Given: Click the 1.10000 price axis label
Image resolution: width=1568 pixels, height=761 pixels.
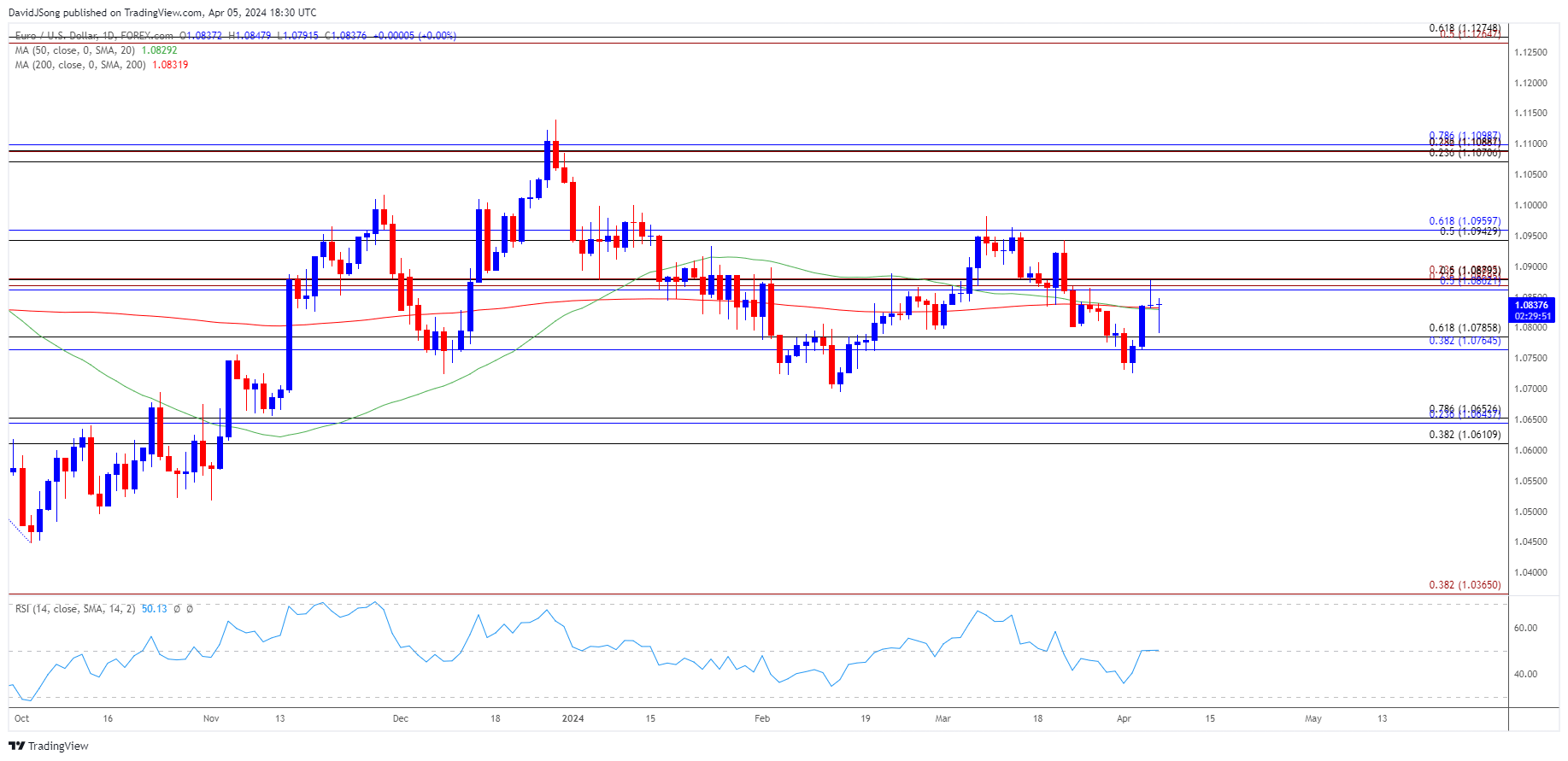Looking at the screenshot, I should (x=1530, y=206).
